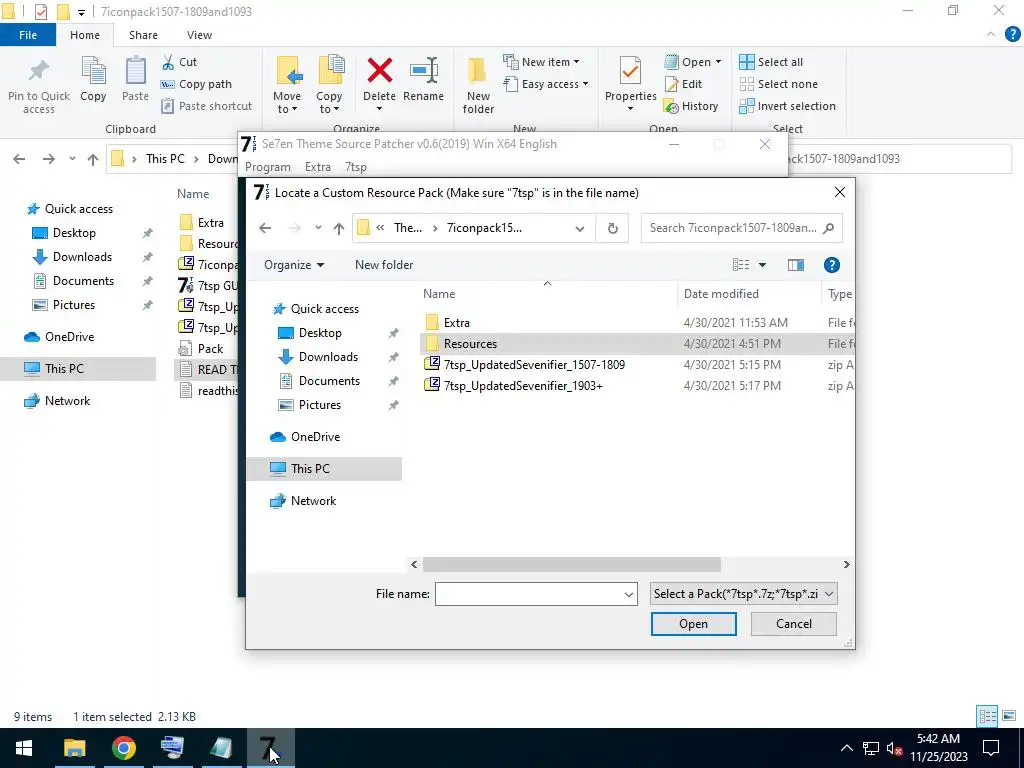Click Edit in Open group
The image size is (1024, 768).
click(x=683, y=84)
